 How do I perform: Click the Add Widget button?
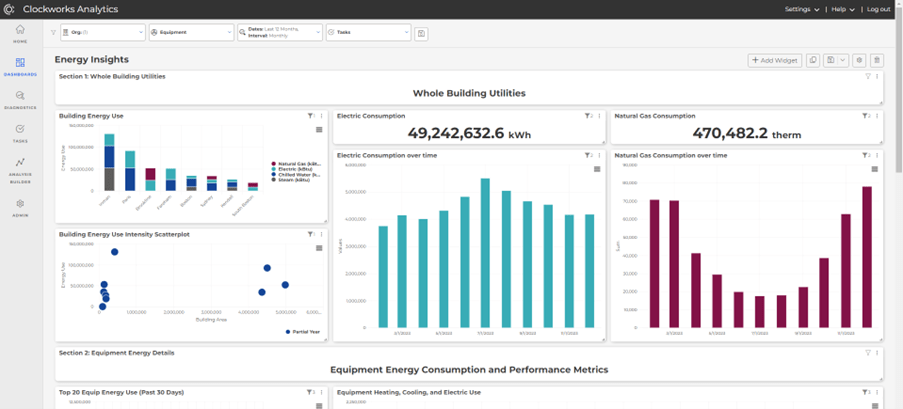[775, 60]
